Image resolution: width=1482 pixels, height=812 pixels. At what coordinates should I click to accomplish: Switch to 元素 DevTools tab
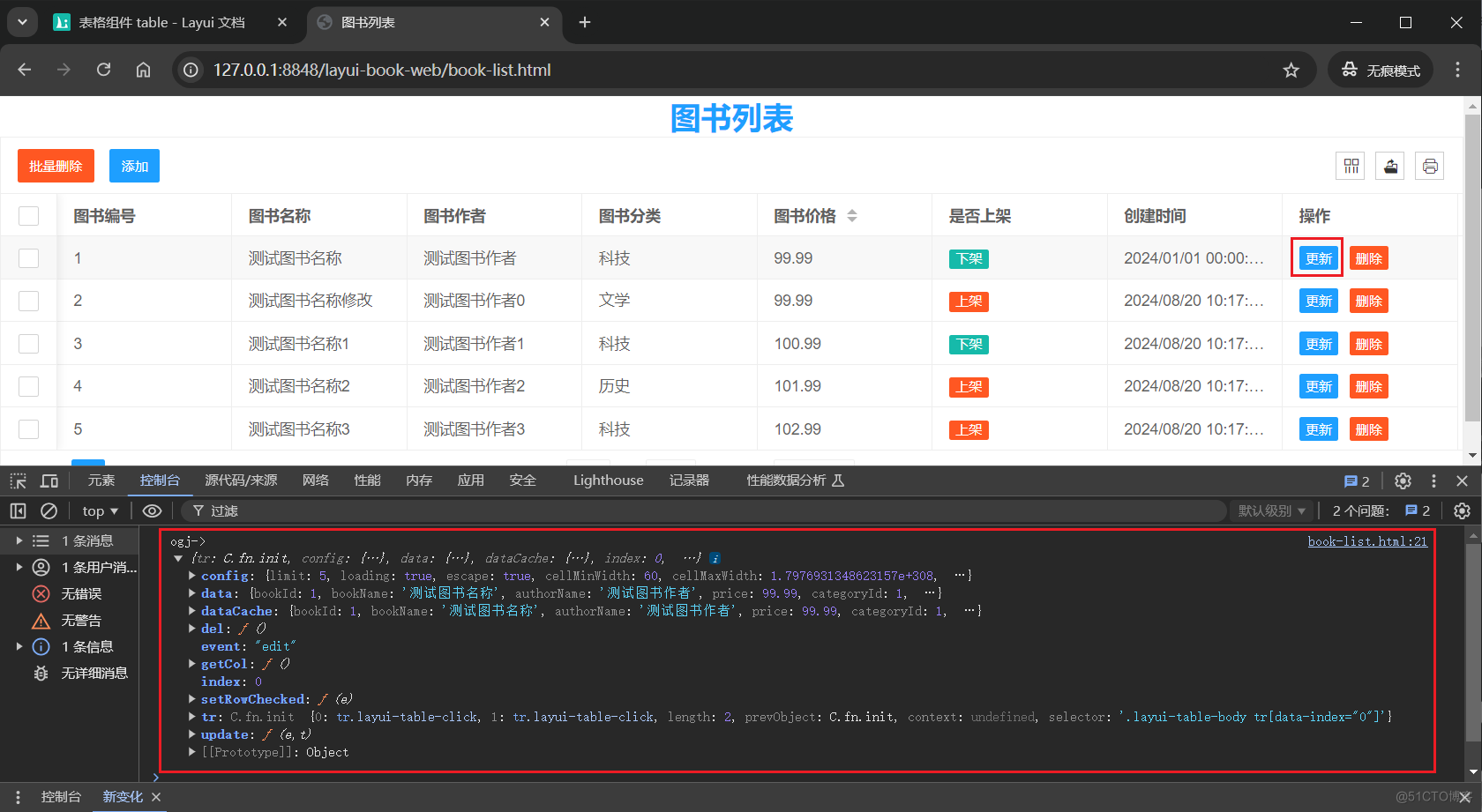(101, 480)
